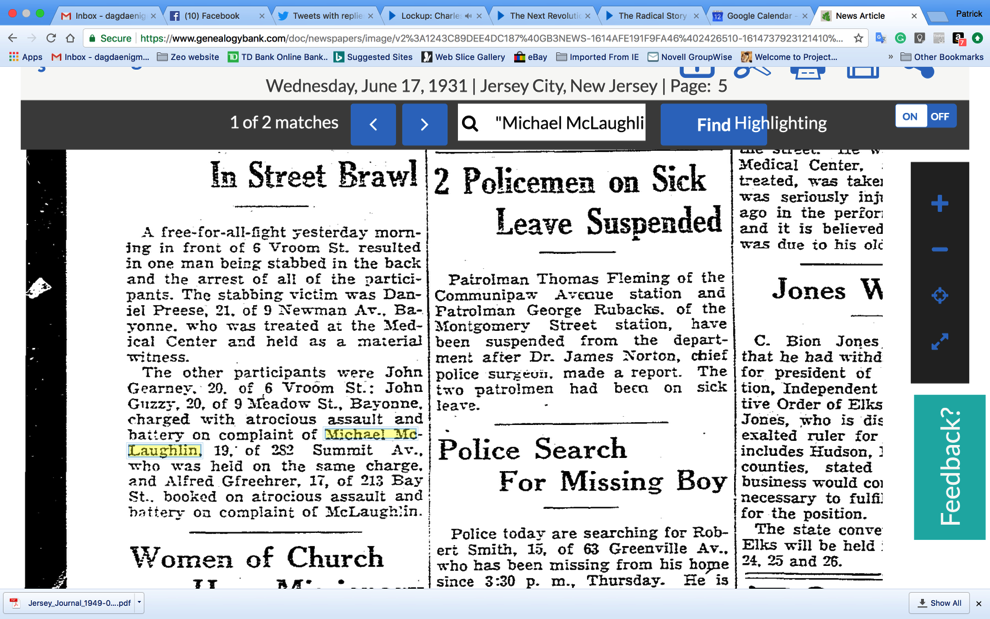The height and width of the screenshot is (619, 990).
Task: Go to the previous search match
Action: point(373,124)
